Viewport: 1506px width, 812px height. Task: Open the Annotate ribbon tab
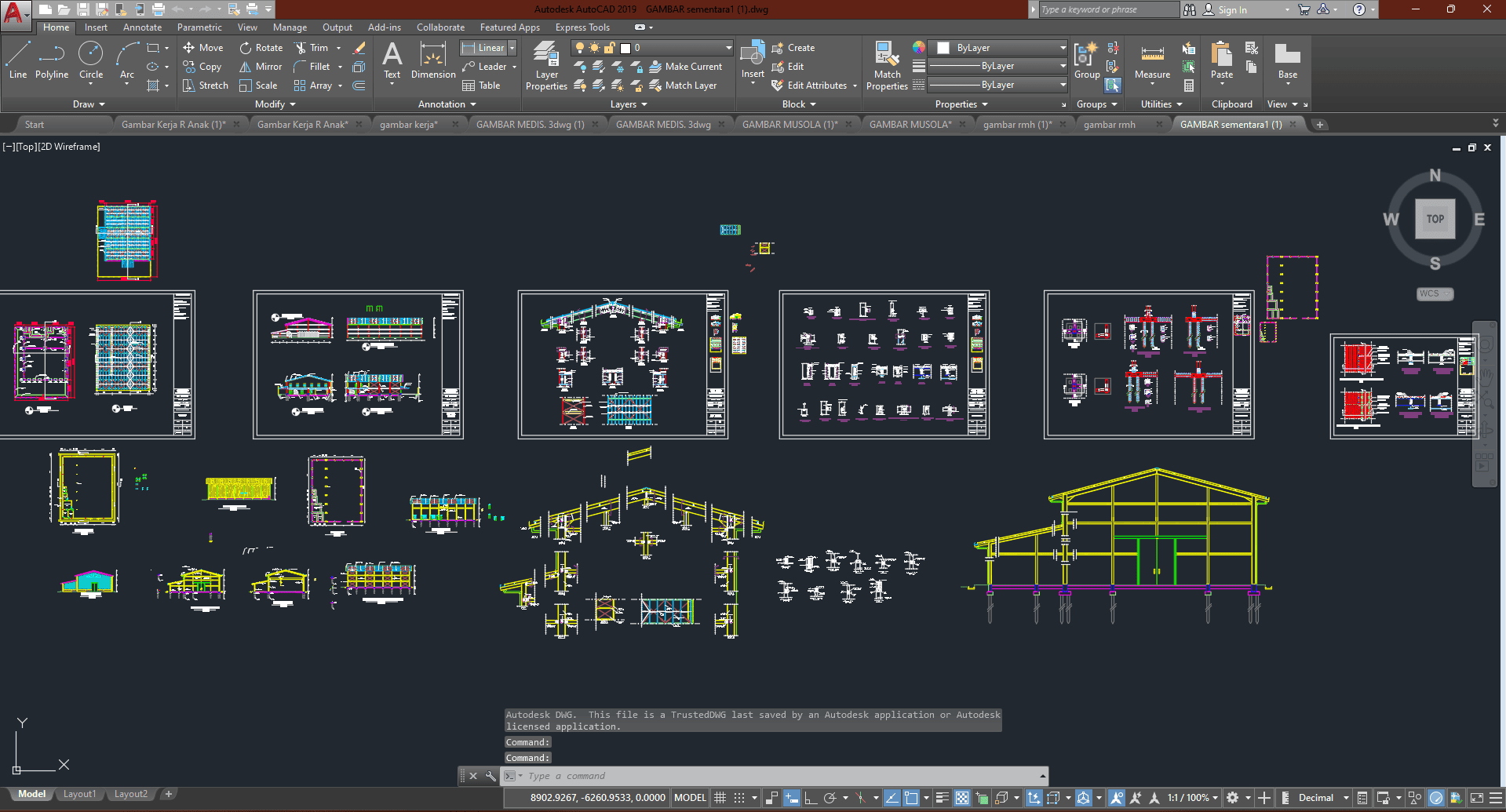(142, 27)
